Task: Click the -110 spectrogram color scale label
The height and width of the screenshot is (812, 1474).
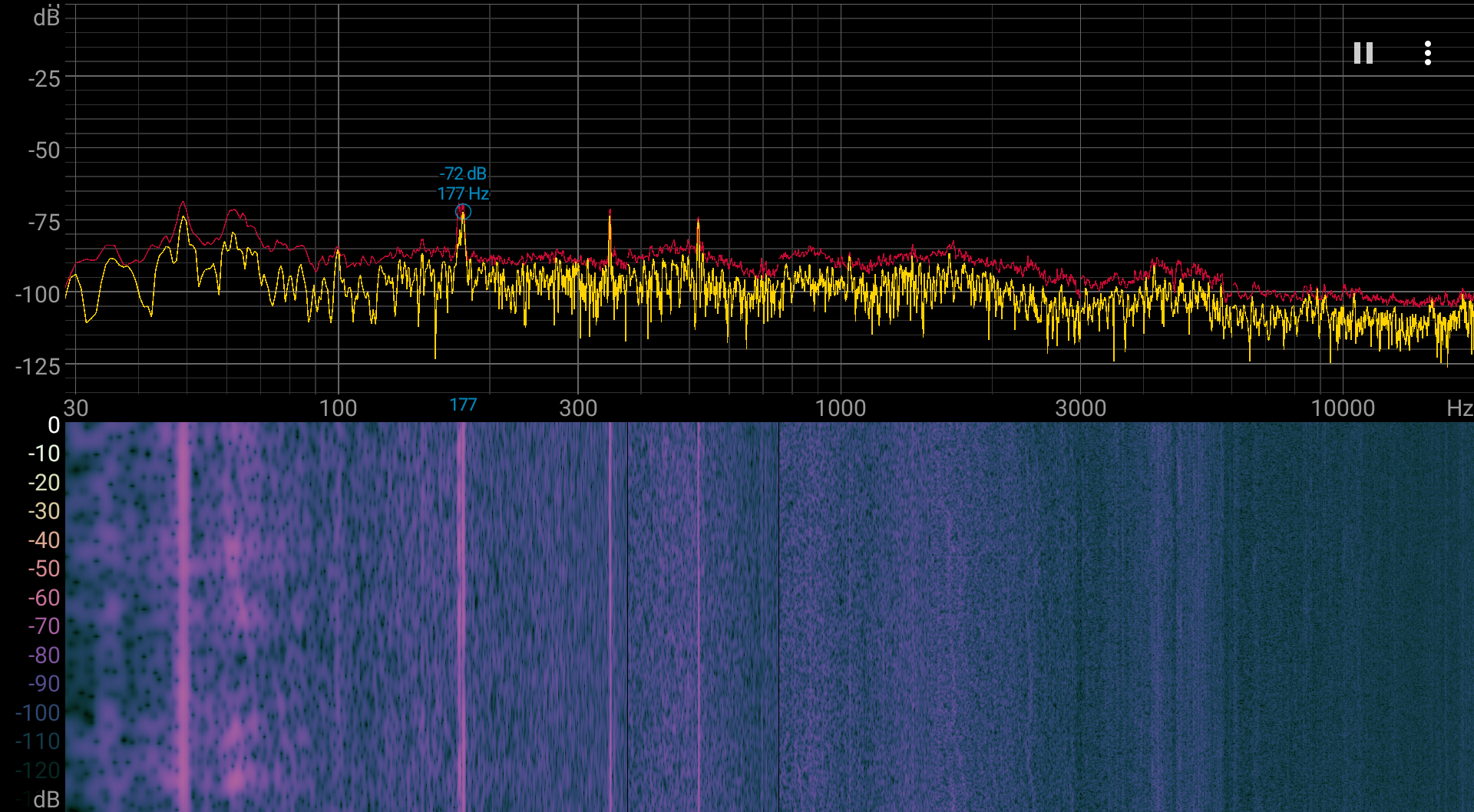Action: 38,741
